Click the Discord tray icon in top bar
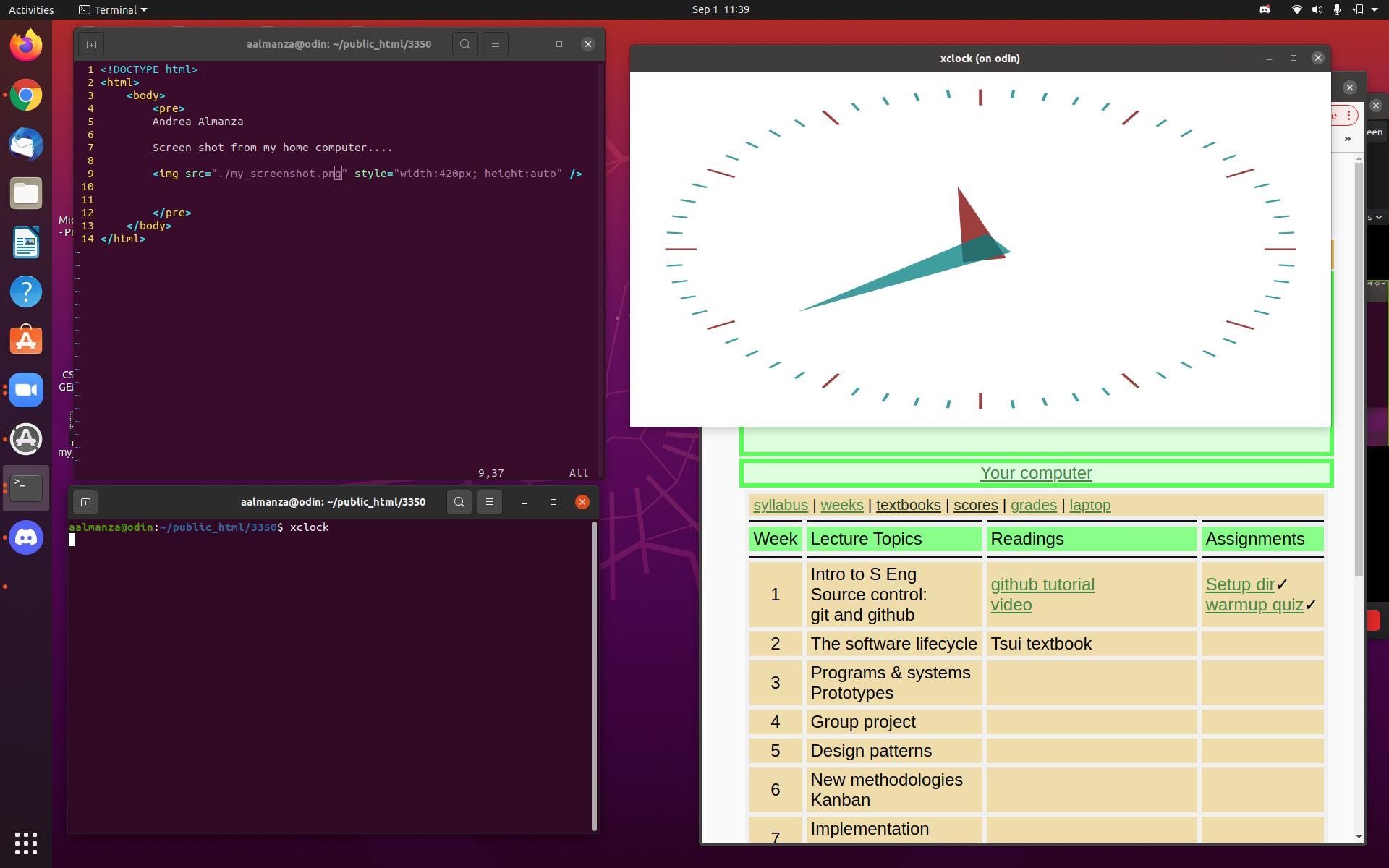This screenshot has width=1389, height=868. tap(1265, 9)
